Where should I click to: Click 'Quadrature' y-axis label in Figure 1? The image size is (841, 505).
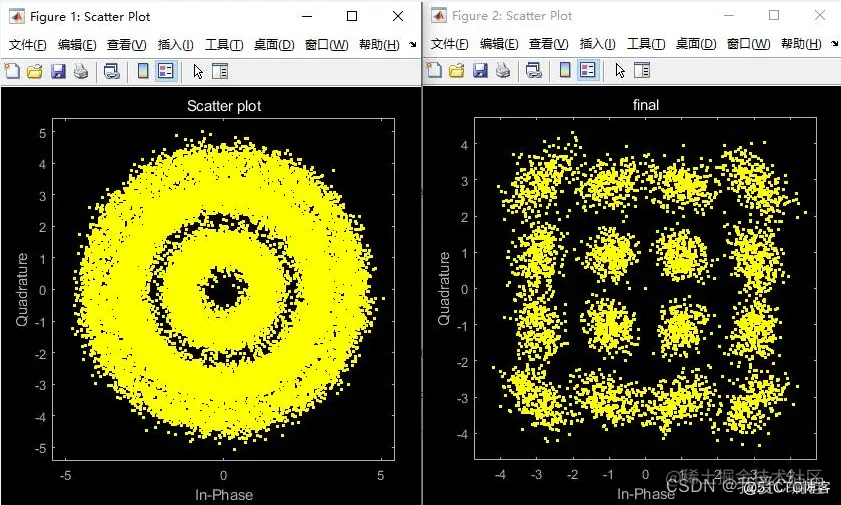[x=21, y=289]
